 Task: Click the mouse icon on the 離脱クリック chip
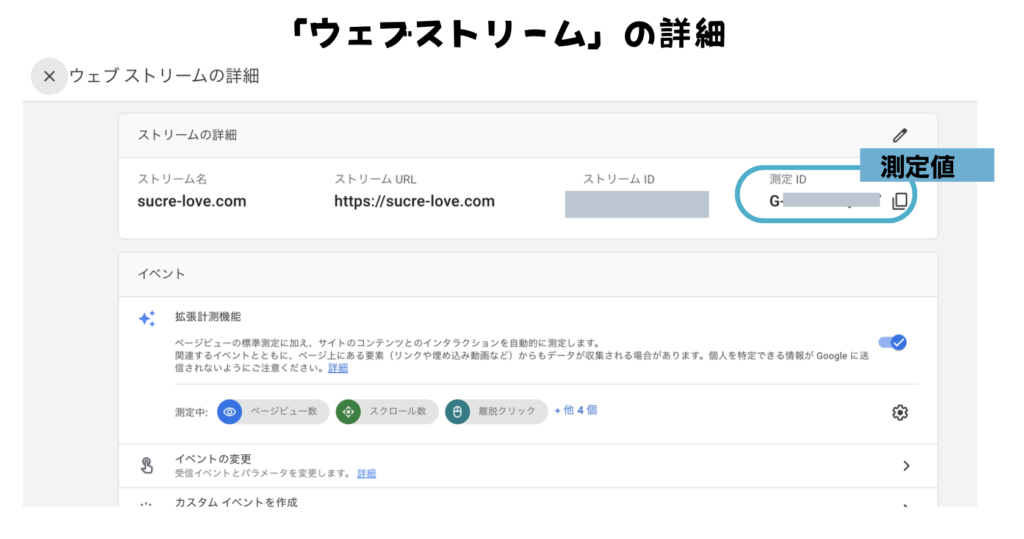(x=457, y=411)
